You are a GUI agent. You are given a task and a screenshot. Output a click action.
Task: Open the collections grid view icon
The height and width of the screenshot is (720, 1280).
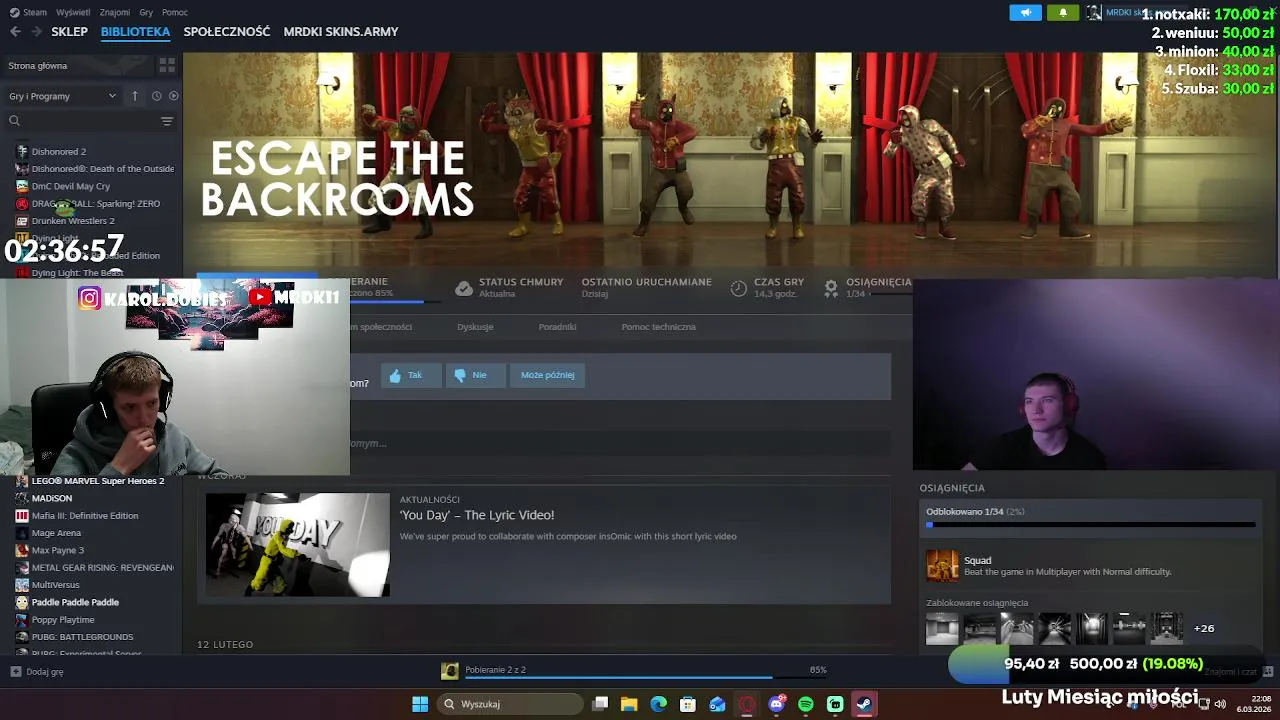coord(167,66)
